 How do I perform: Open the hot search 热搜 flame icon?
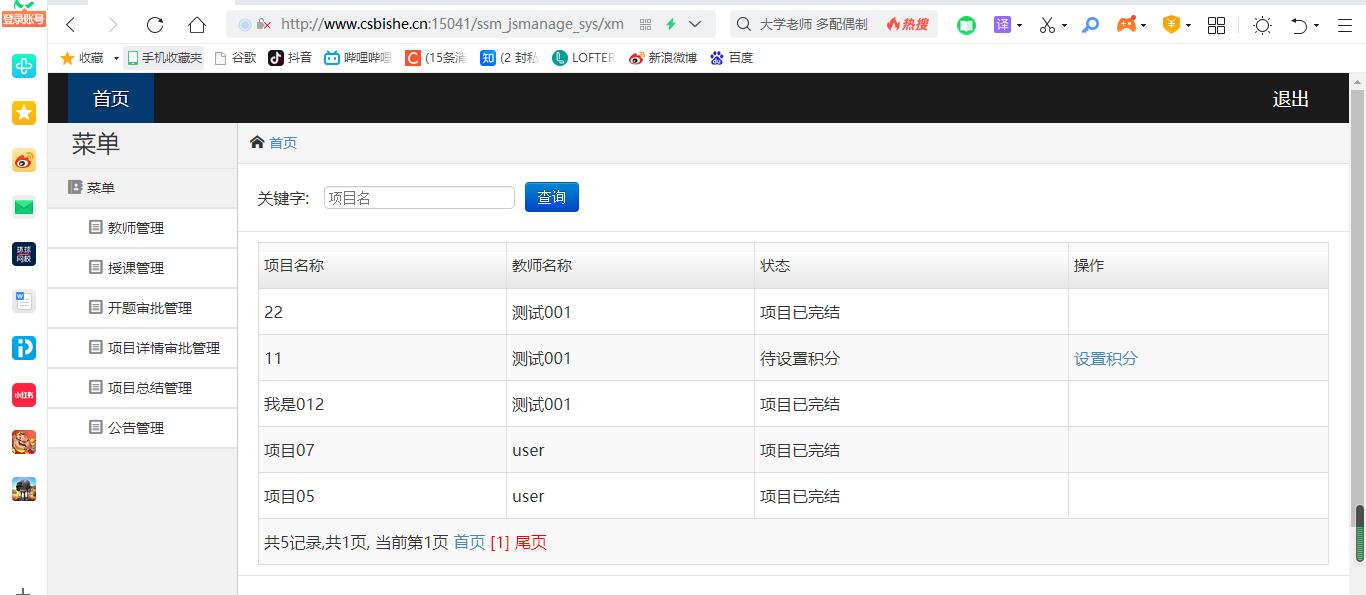click(907, 25)
